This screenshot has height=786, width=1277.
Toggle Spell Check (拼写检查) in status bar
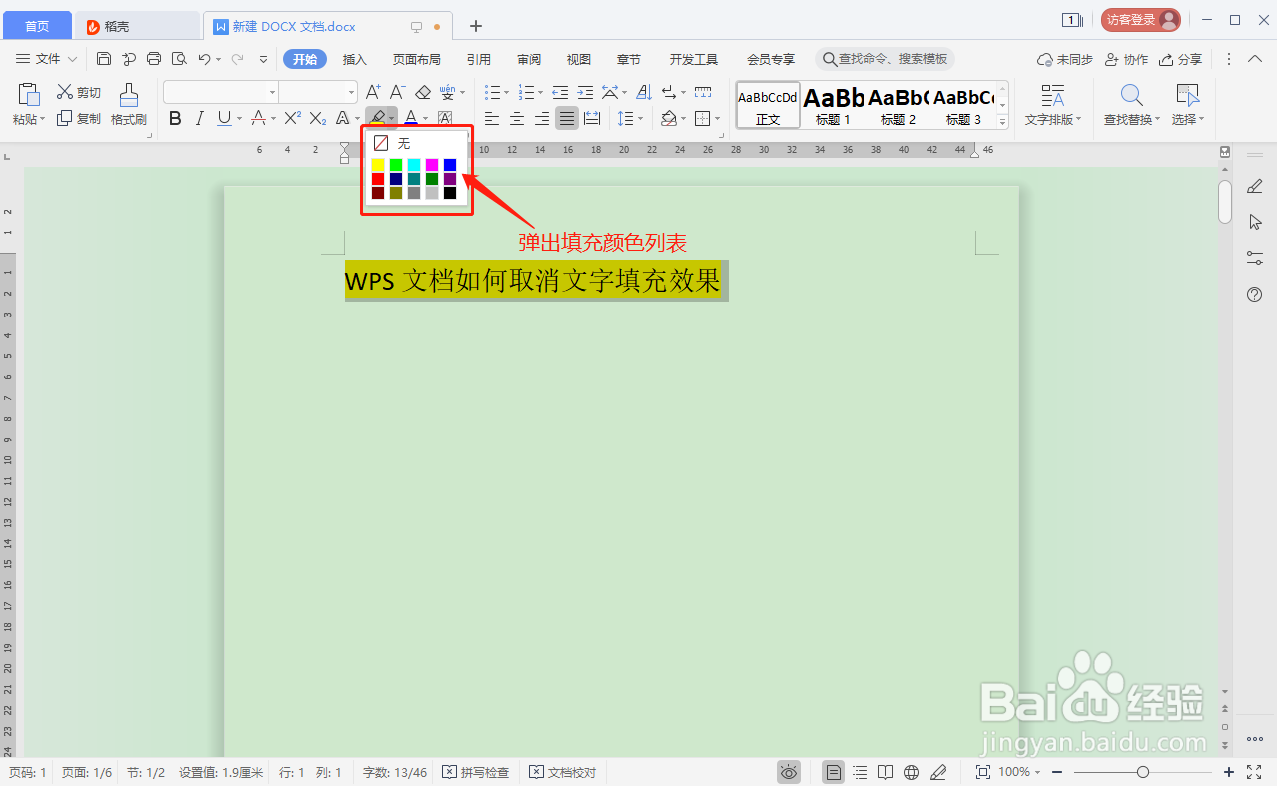tap(476, 772)
